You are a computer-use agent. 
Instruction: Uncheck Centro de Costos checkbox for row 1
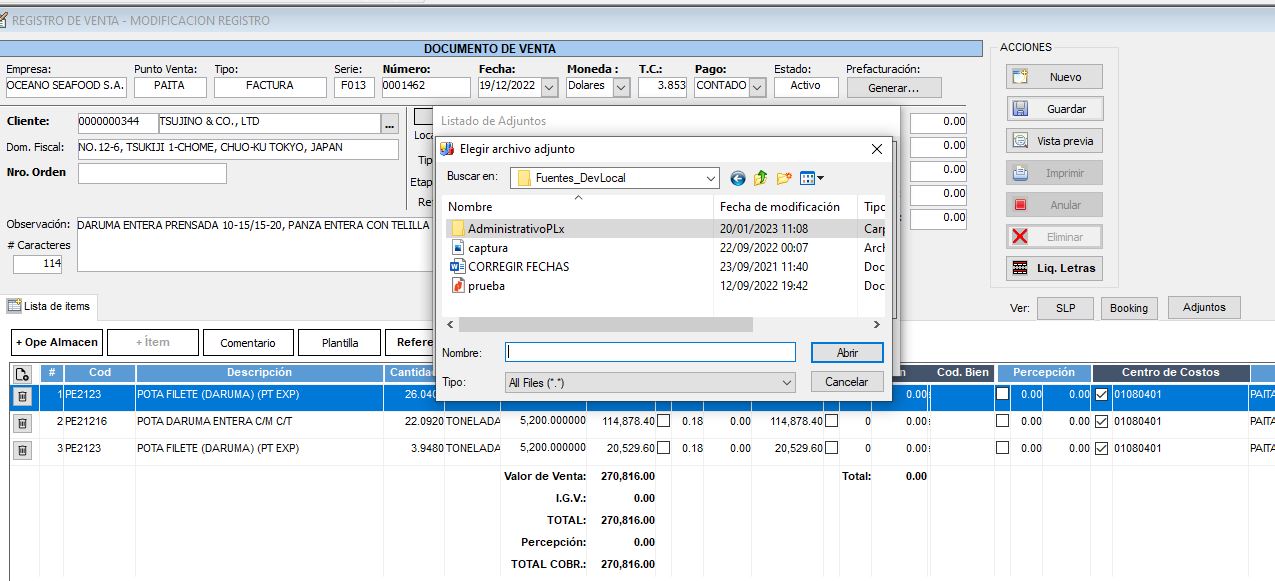[1102, 395]
